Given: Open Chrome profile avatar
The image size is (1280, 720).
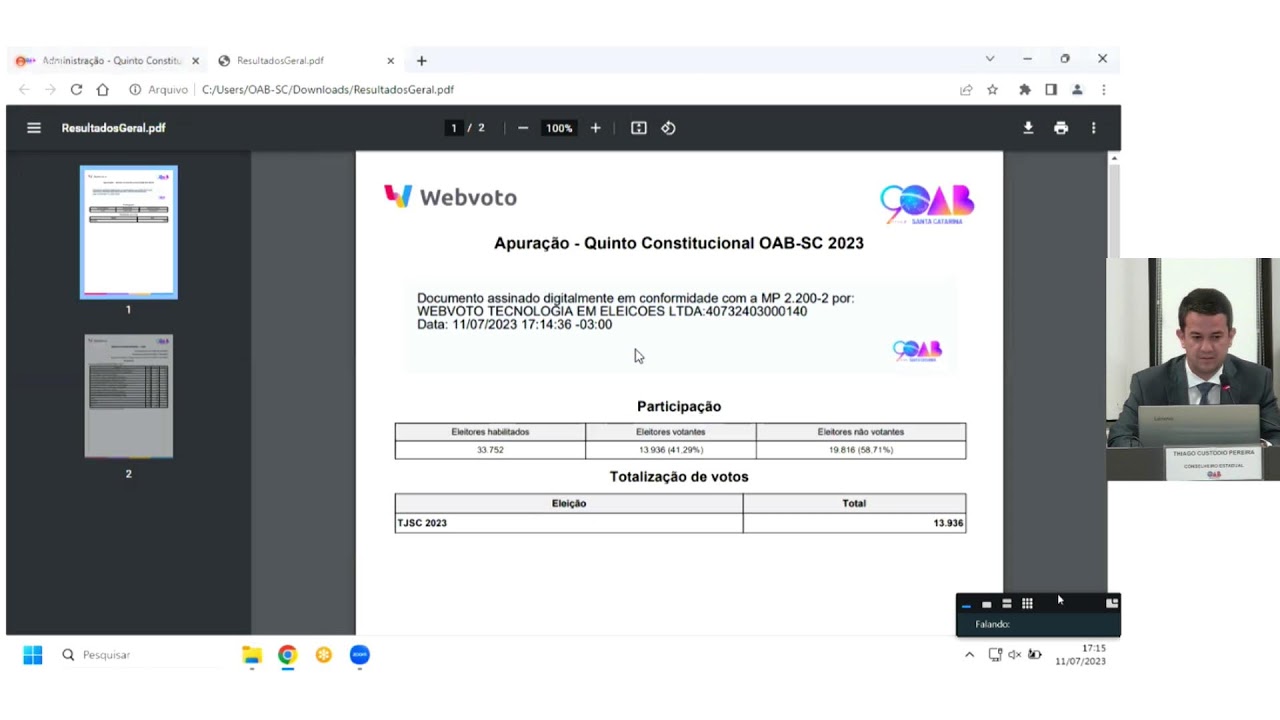Looking at the screenshot, I should [1077, 89].
